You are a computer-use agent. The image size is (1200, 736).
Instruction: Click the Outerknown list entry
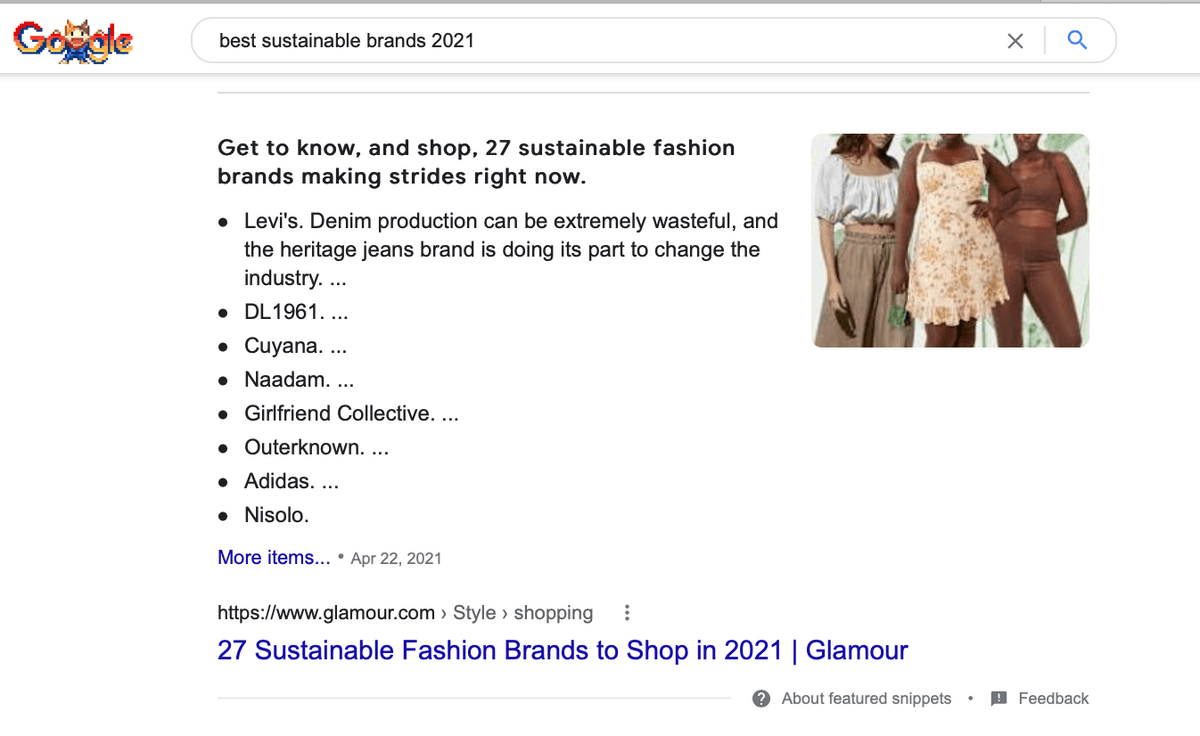(304, 447)
